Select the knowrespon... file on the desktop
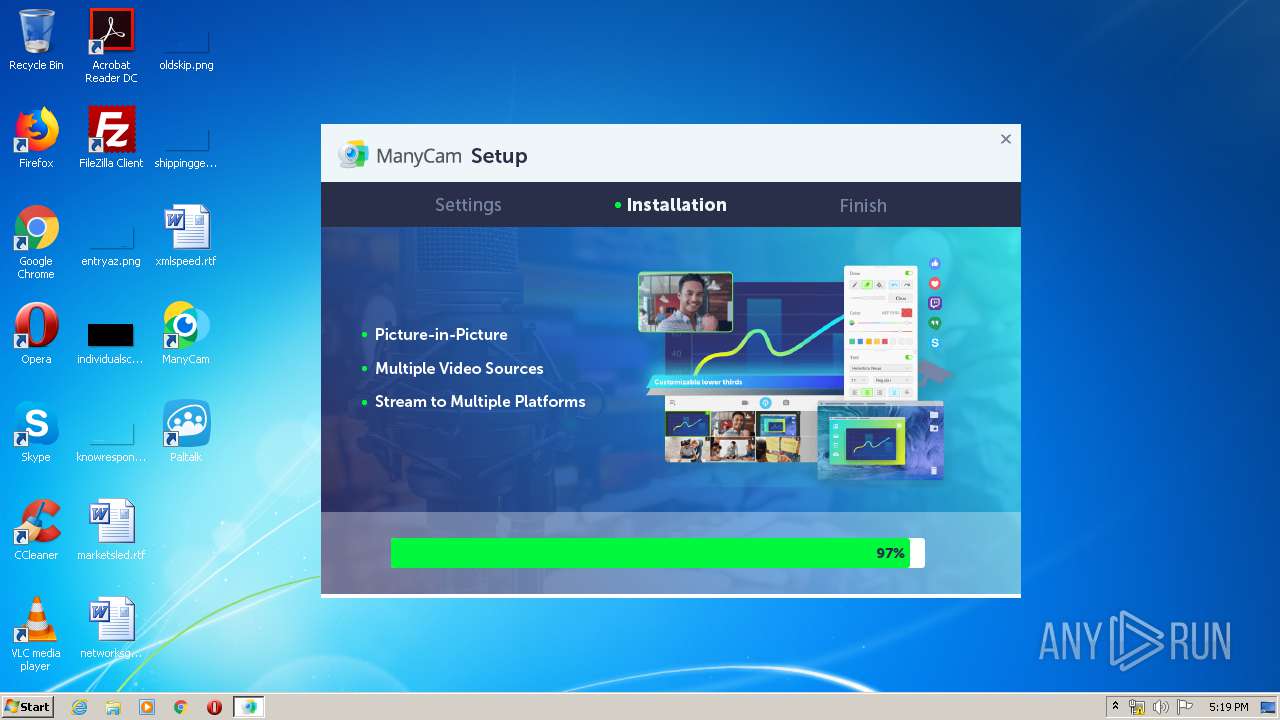This screenshot has width=1280, height=720. click(x=111, y=441)
